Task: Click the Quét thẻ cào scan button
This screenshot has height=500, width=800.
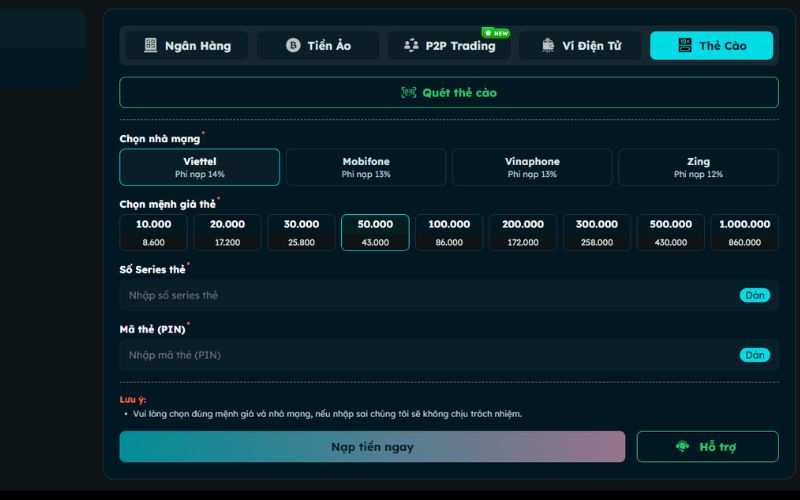Action: coord(449,92)
